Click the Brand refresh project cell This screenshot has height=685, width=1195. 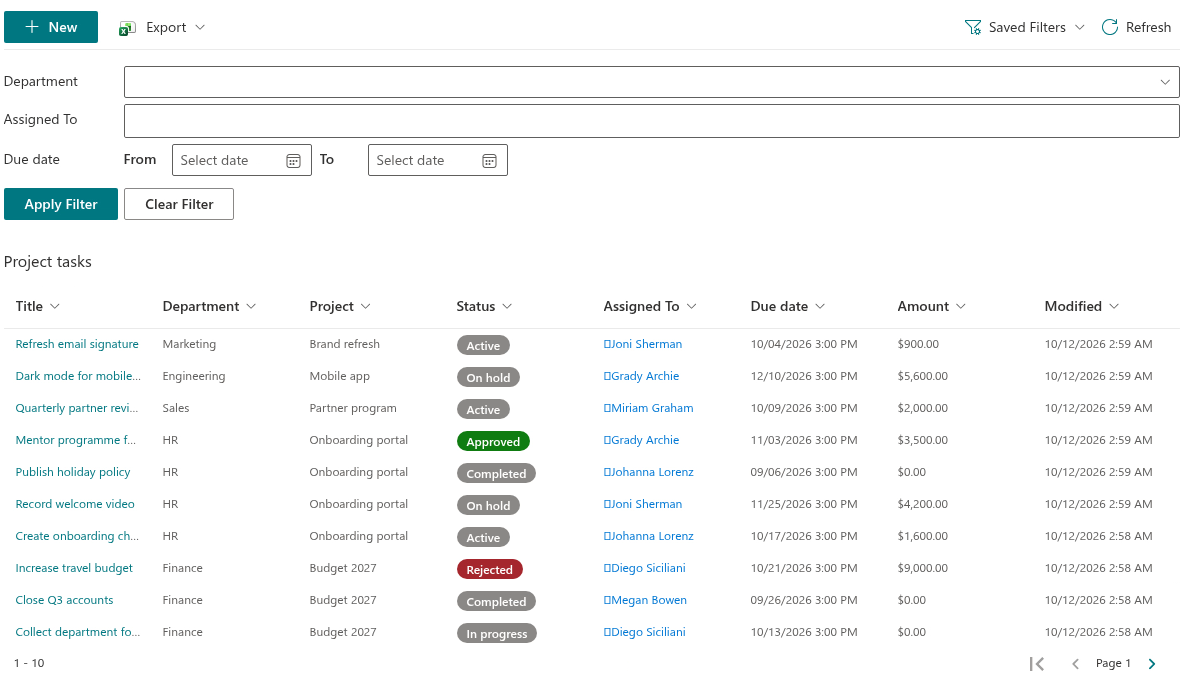(344, 344)
